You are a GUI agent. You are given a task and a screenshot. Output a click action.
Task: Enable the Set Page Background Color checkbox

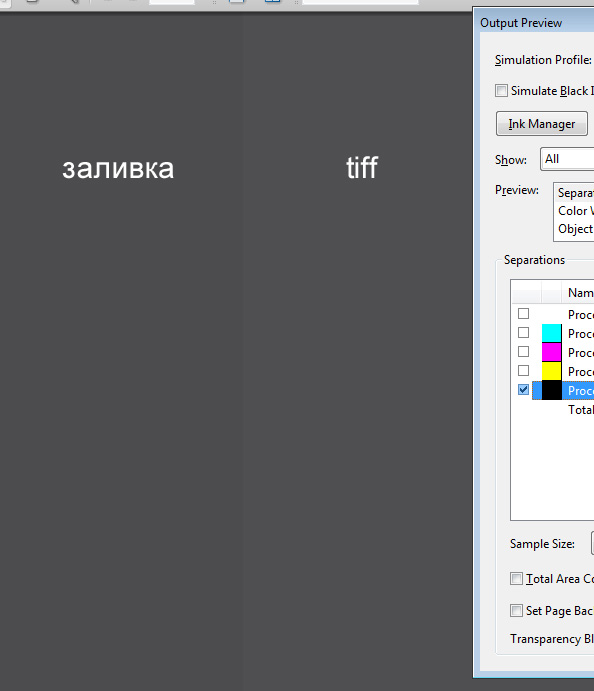(516, 610)
